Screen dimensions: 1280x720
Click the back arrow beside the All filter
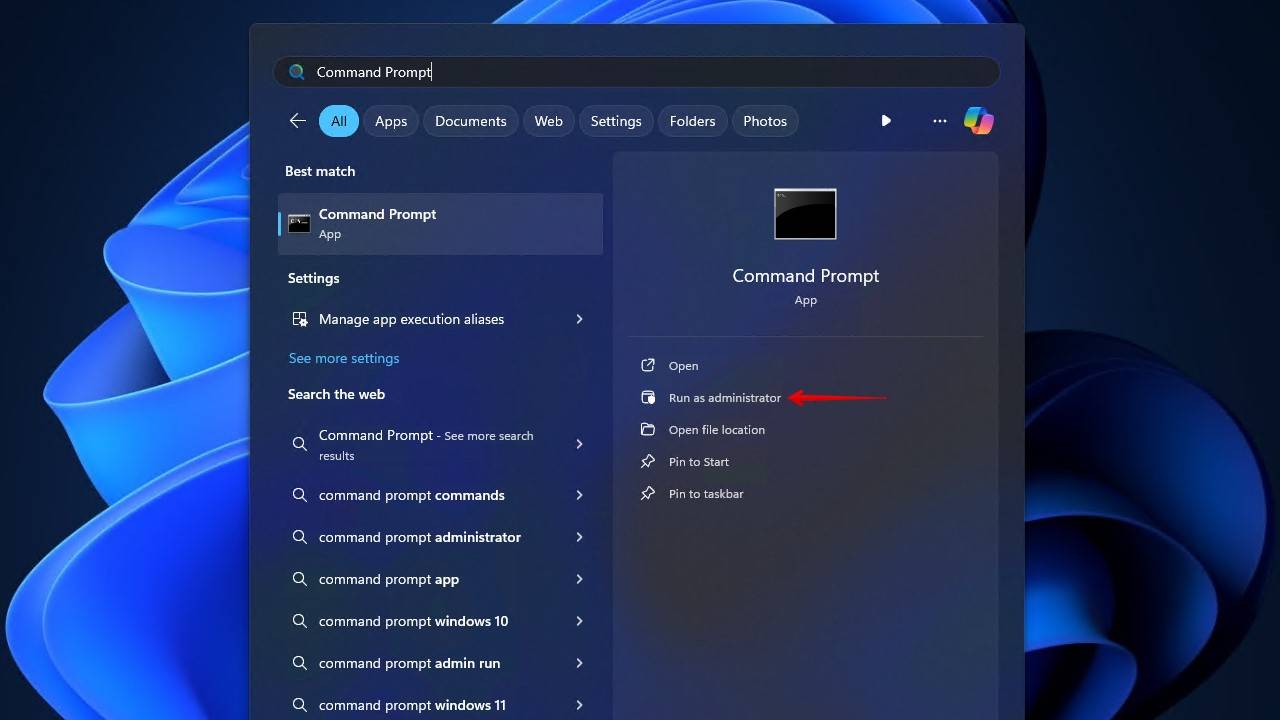point(297,121)
